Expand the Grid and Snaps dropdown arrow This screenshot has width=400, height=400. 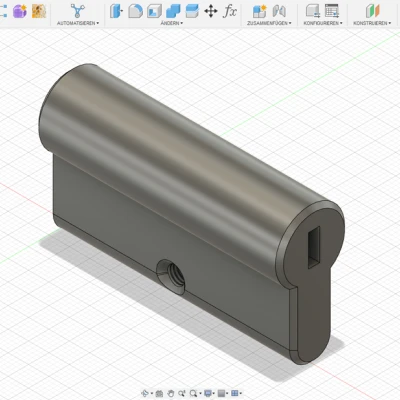[227, 393]
